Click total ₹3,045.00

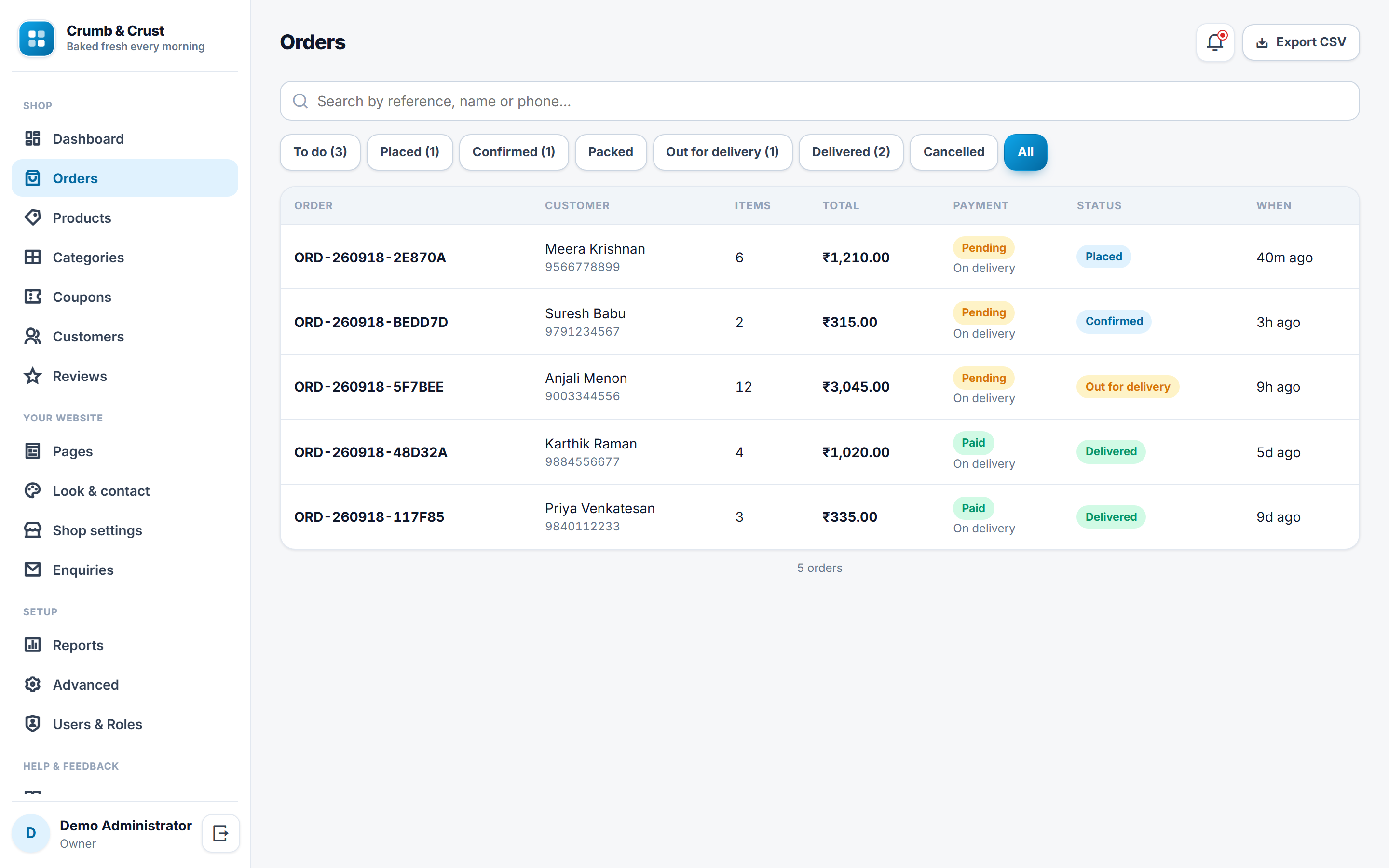(x=856, y=387)
